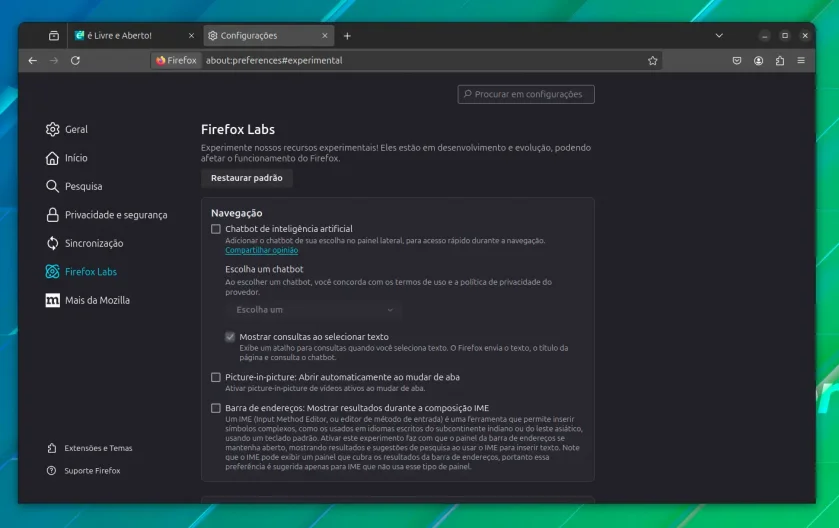Open the Firefox account icon
The width and height of the screenshot is (840, 528).
pos(758,61)
